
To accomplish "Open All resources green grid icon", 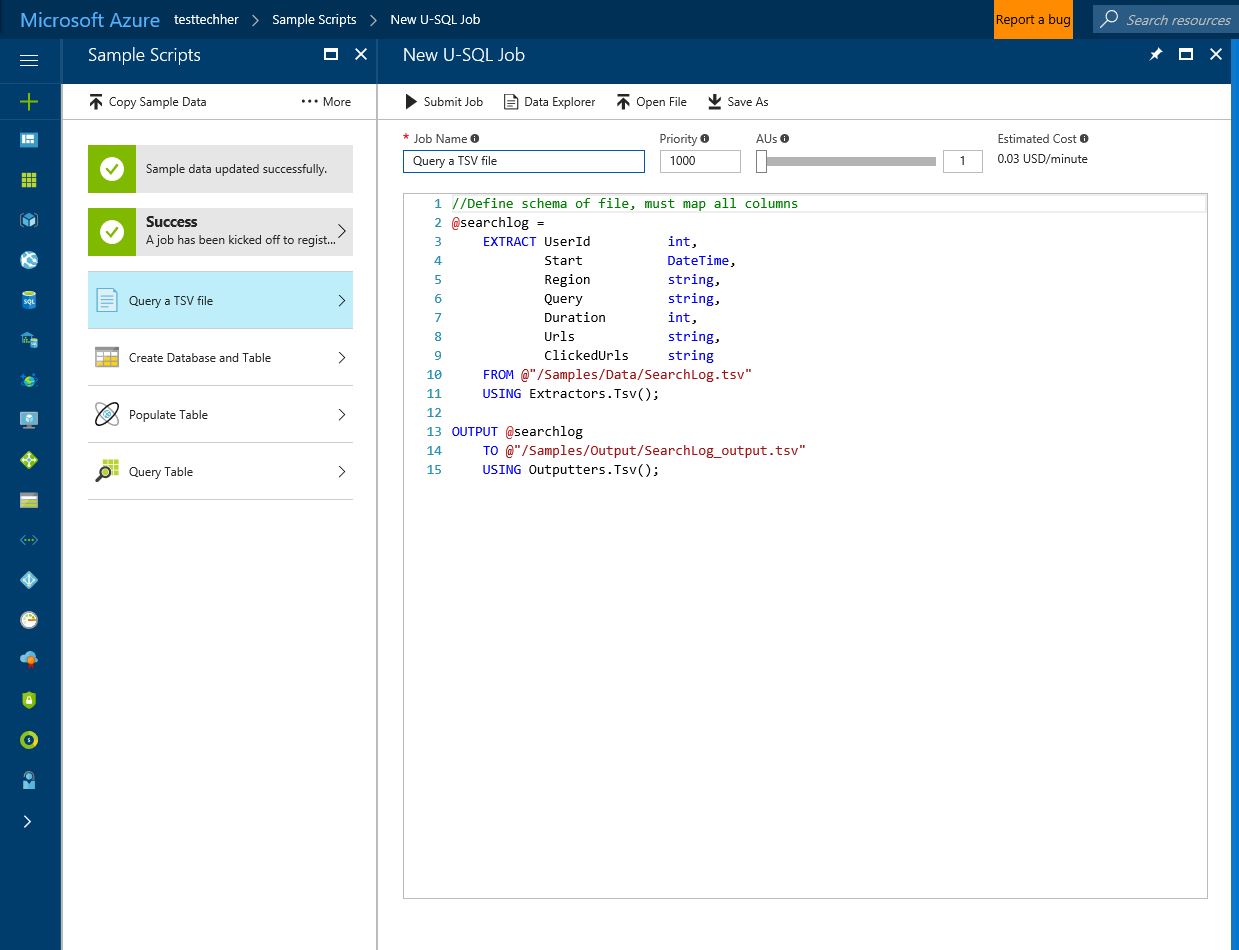I will coord(29,180).
